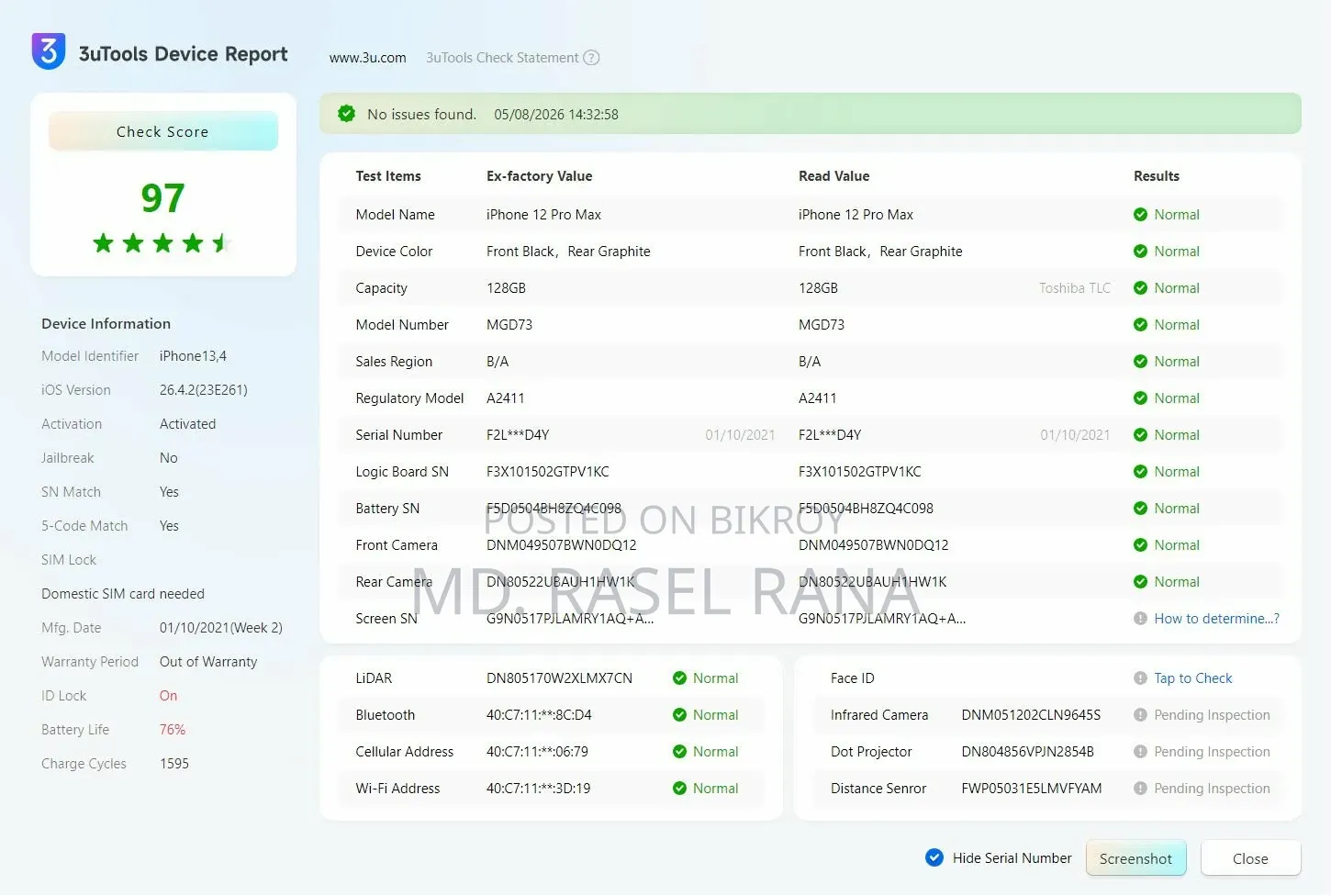Close the device report window
1331x896 pixels.
pos(1250,858)
